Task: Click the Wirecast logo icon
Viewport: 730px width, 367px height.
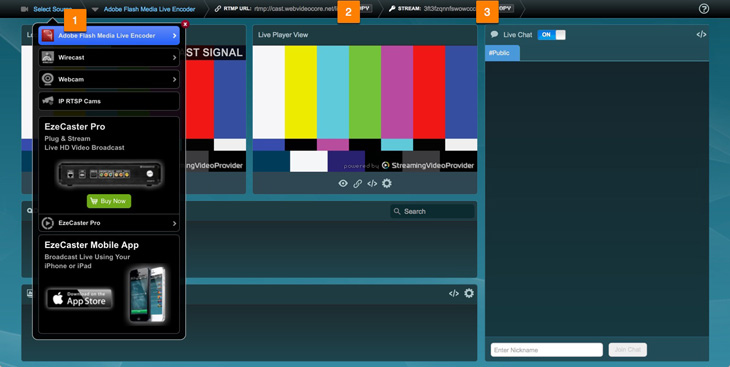Action: click(x=48, y=57)
